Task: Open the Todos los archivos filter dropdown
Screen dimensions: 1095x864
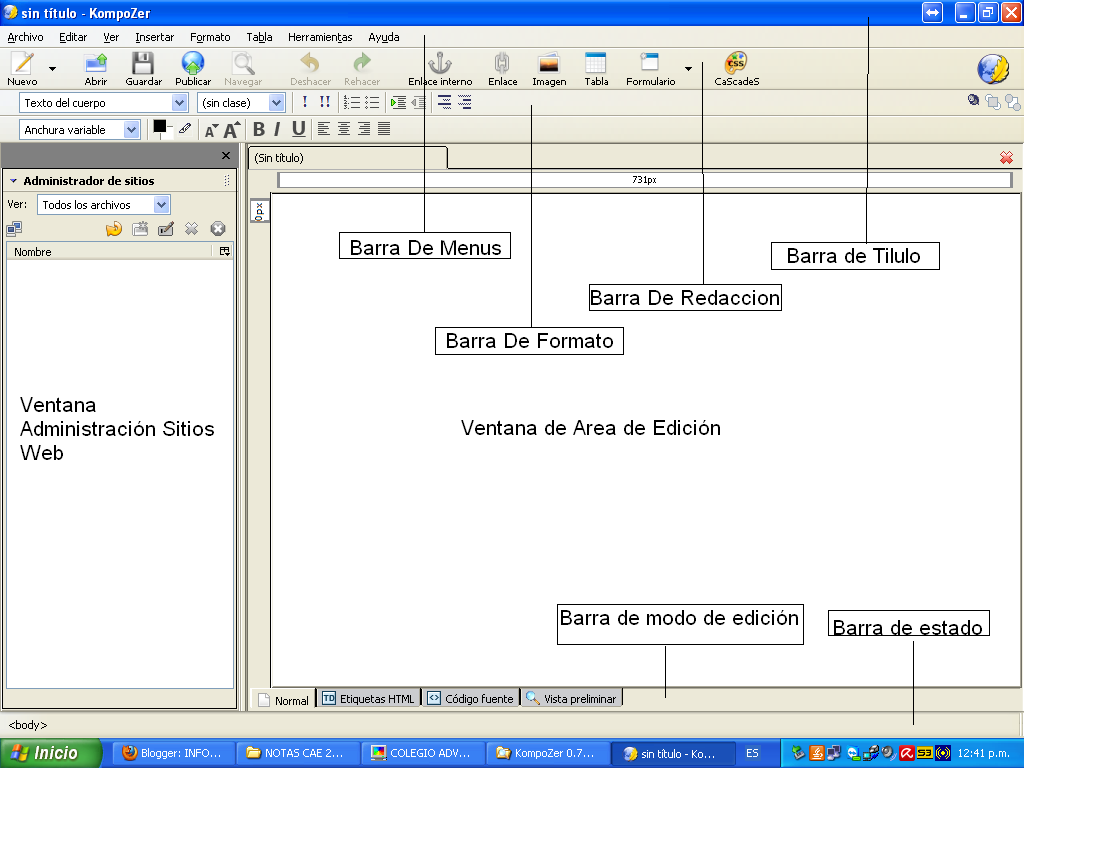Action: click(161, 205)
